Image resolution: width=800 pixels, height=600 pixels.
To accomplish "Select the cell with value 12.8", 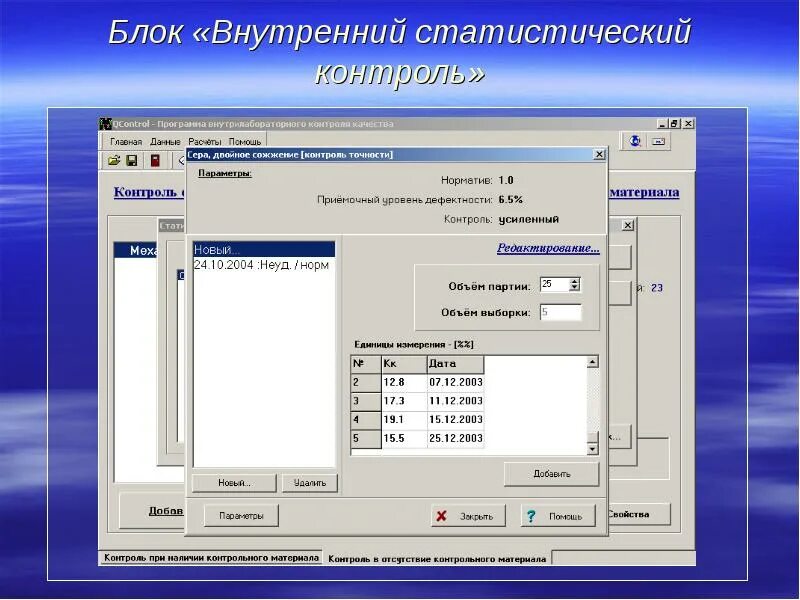I will click(404, 383).
